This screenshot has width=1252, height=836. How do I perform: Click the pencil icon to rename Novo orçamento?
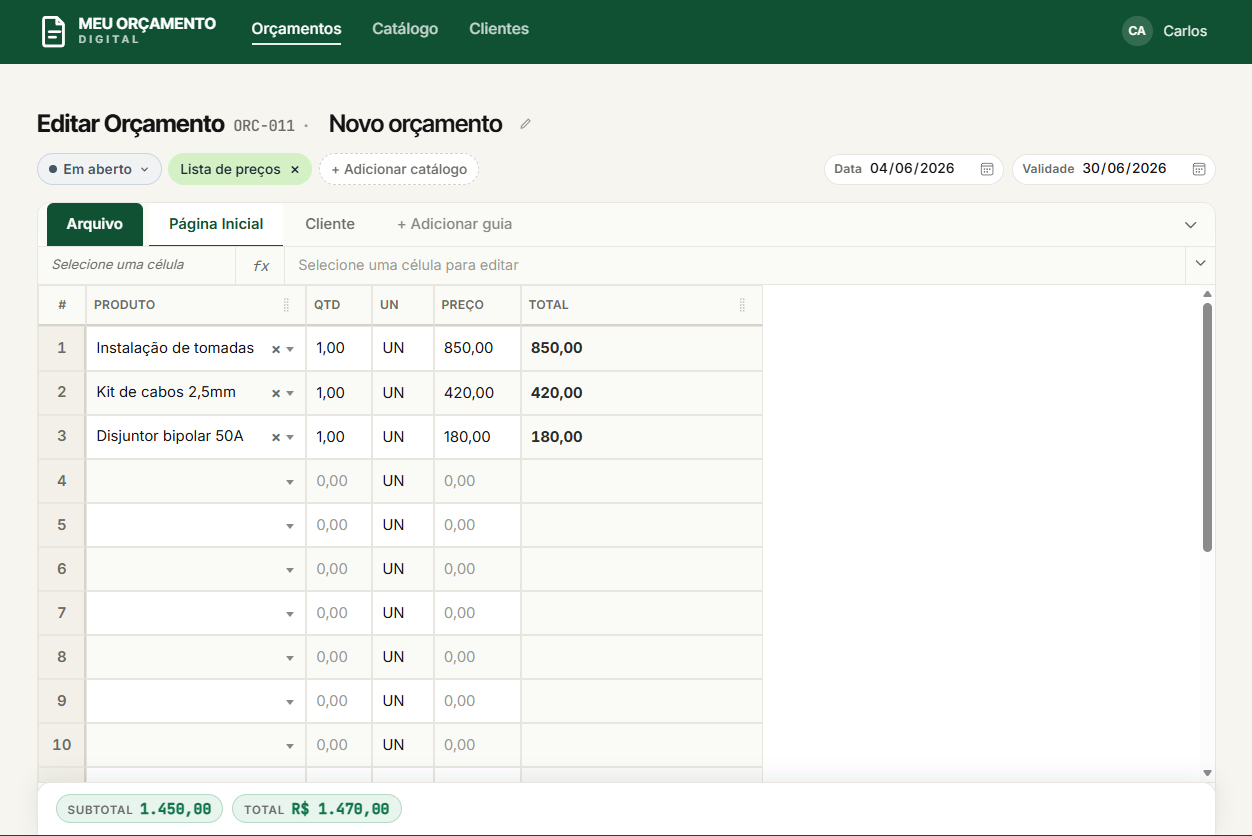pos(526,124)
